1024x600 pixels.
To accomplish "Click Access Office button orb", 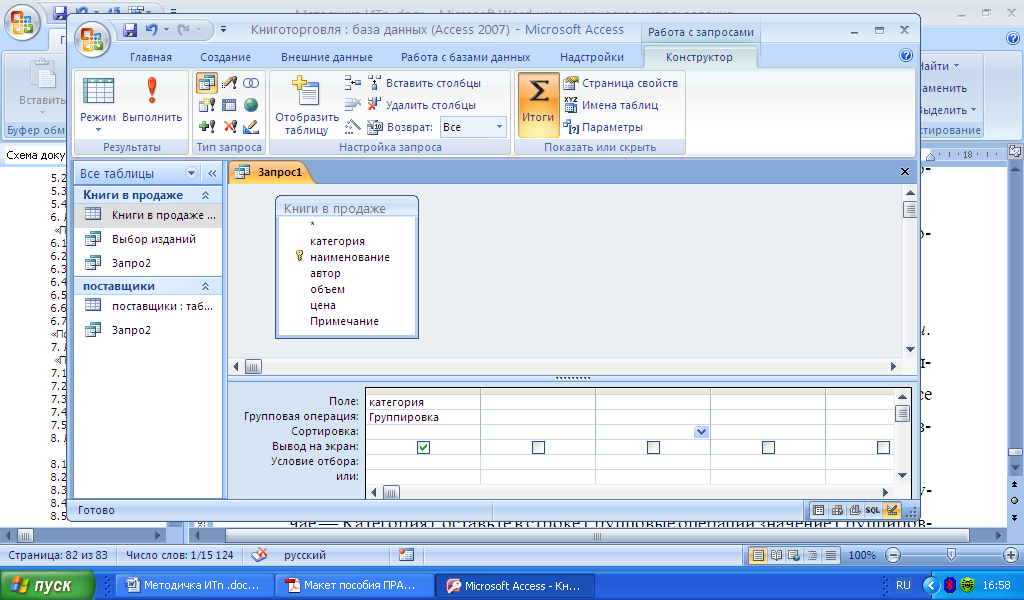I will click(92, 39).
